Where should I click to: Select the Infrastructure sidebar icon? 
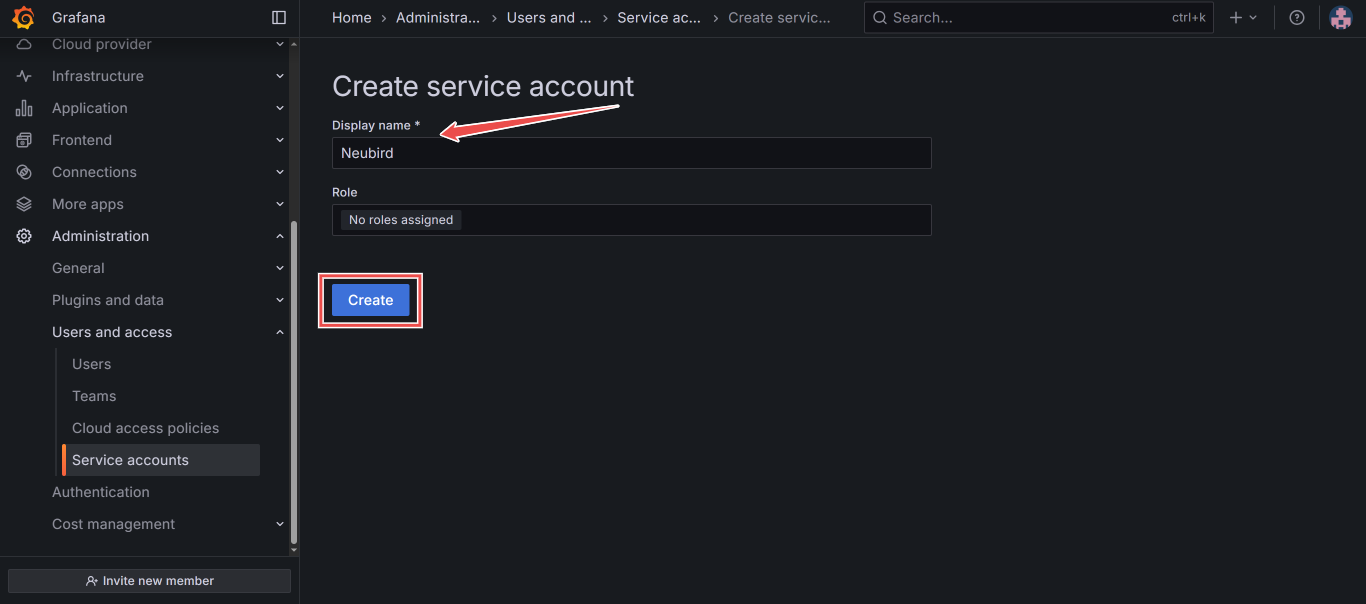point(22,76)
